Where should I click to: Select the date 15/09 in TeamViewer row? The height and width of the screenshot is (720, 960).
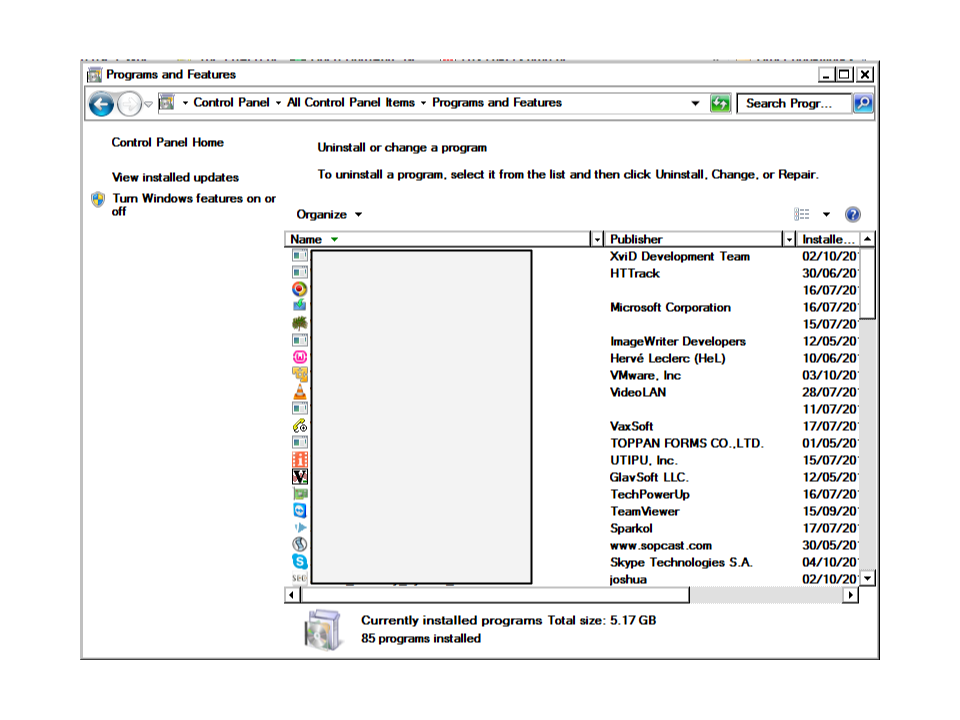pyautogui.click(x=829, y=511)
